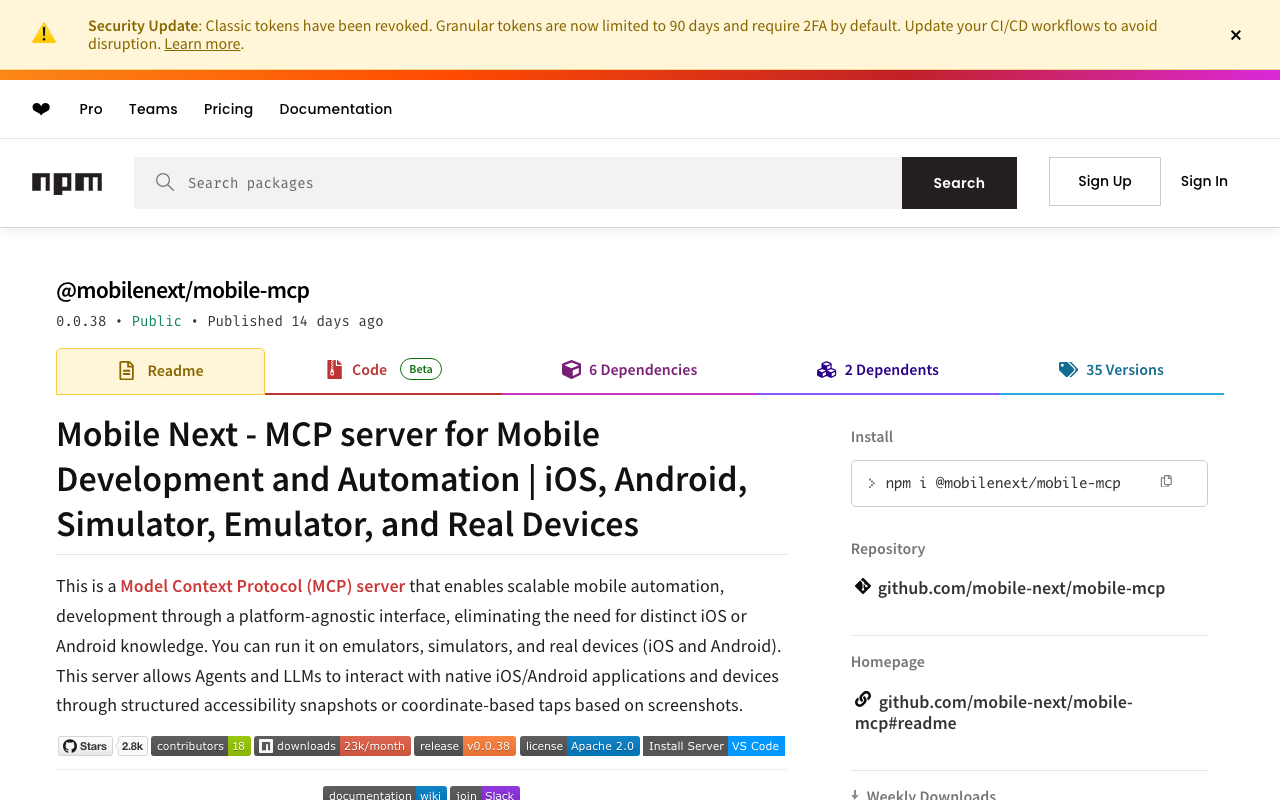Click the downloads 23k/month badge

tap(332, 746)
